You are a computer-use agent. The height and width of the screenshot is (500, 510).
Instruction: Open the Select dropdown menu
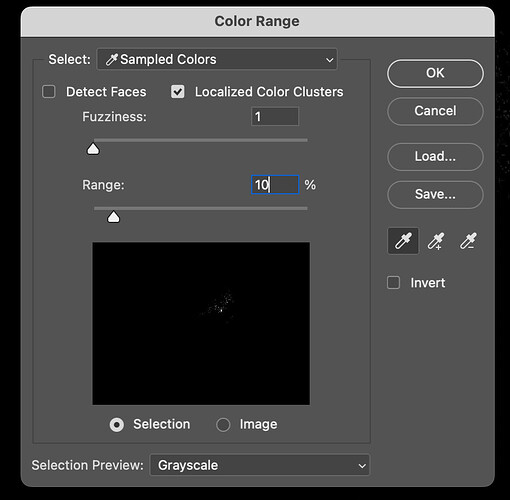[217, 59]
